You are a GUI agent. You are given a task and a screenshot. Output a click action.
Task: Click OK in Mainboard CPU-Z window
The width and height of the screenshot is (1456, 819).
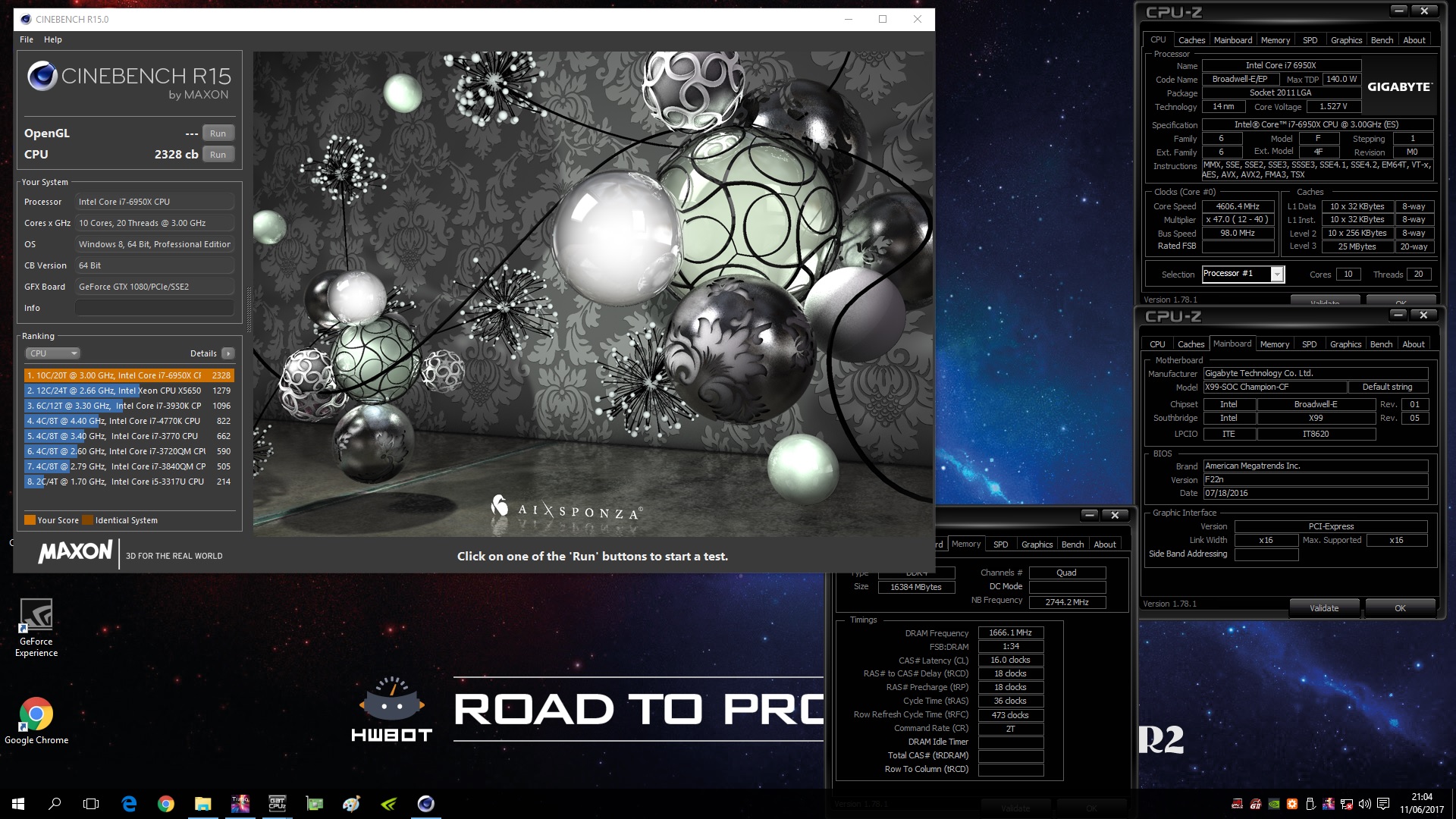(x=1400, y=608)
